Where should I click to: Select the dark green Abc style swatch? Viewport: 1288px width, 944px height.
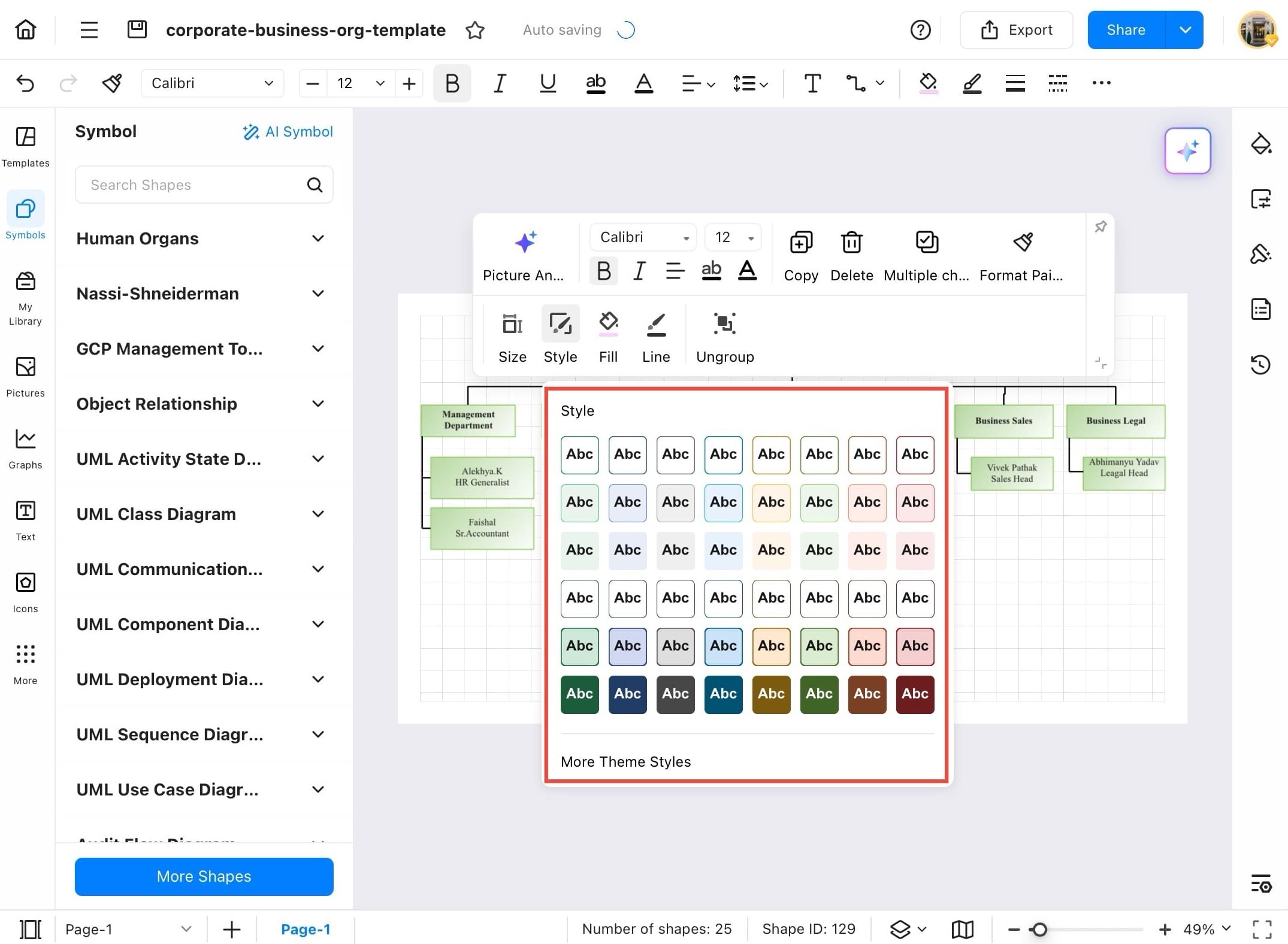coord(579,694)
